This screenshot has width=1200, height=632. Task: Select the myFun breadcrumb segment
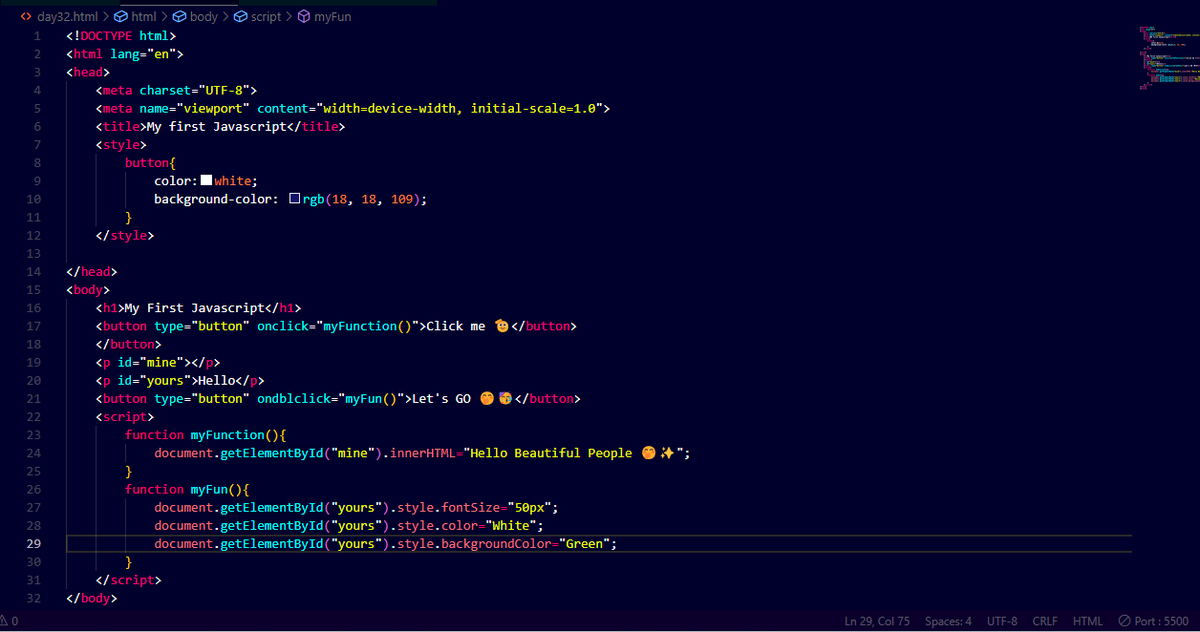(x=324, y=16)
